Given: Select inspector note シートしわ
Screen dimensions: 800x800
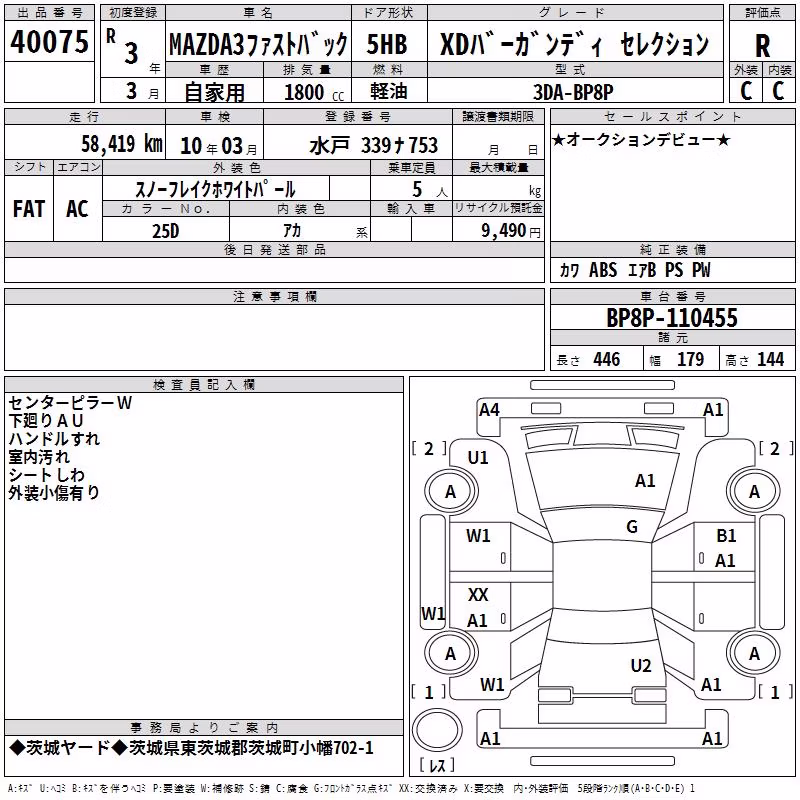Looking at the screenshot, I should 46,474.
